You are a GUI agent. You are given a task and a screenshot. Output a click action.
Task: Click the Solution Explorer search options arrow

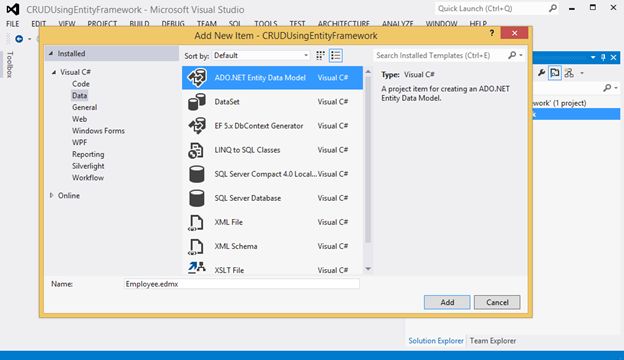click(x=616, y=88)
